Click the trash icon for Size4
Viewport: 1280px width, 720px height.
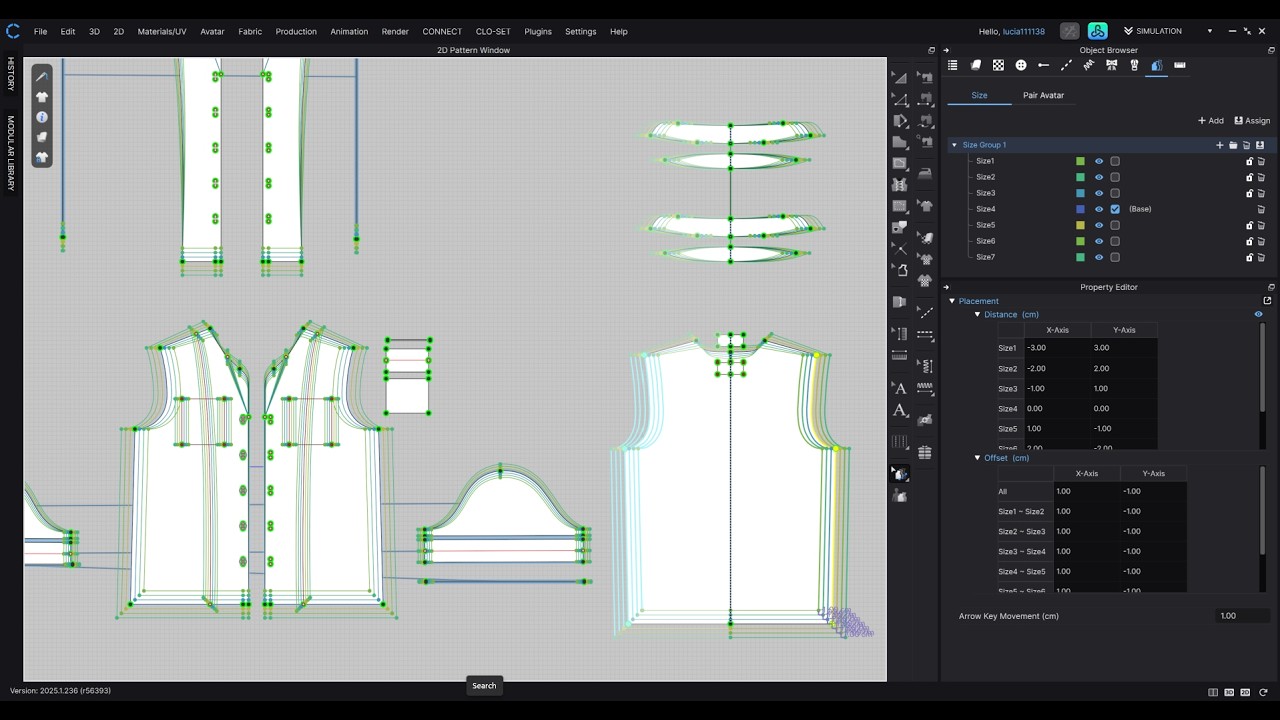tap(1261, 209)
